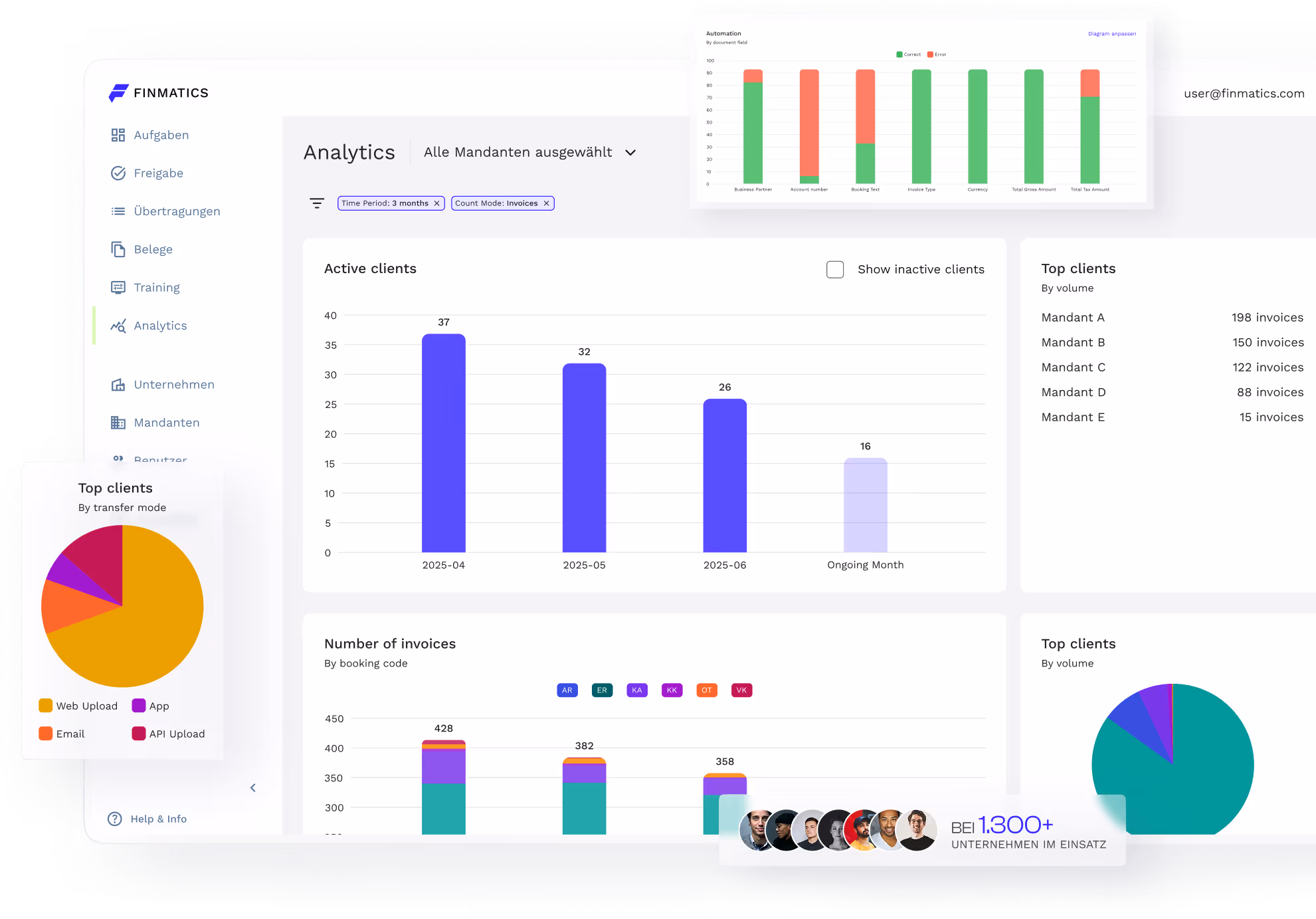Click the 2025-06 active clients bar

click(x=725, y=476)
